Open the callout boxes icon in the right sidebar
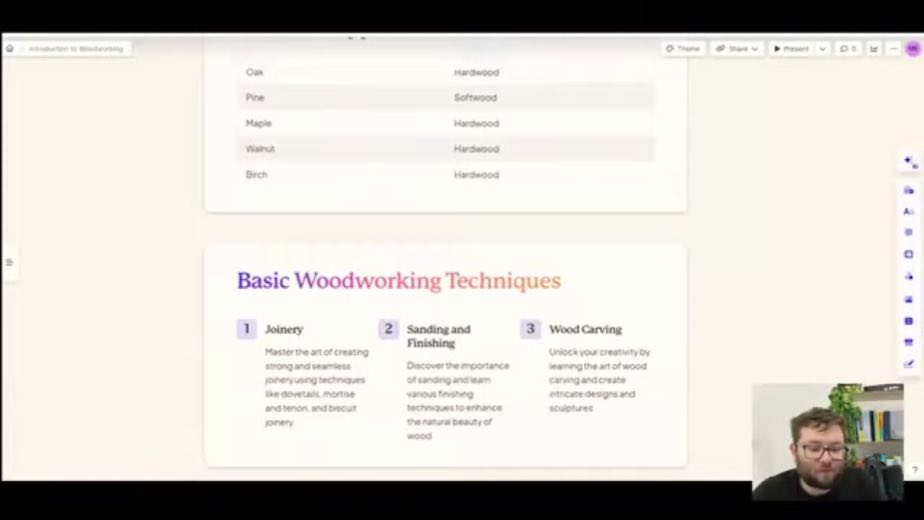The image size is (924, 520). (909, 233)
